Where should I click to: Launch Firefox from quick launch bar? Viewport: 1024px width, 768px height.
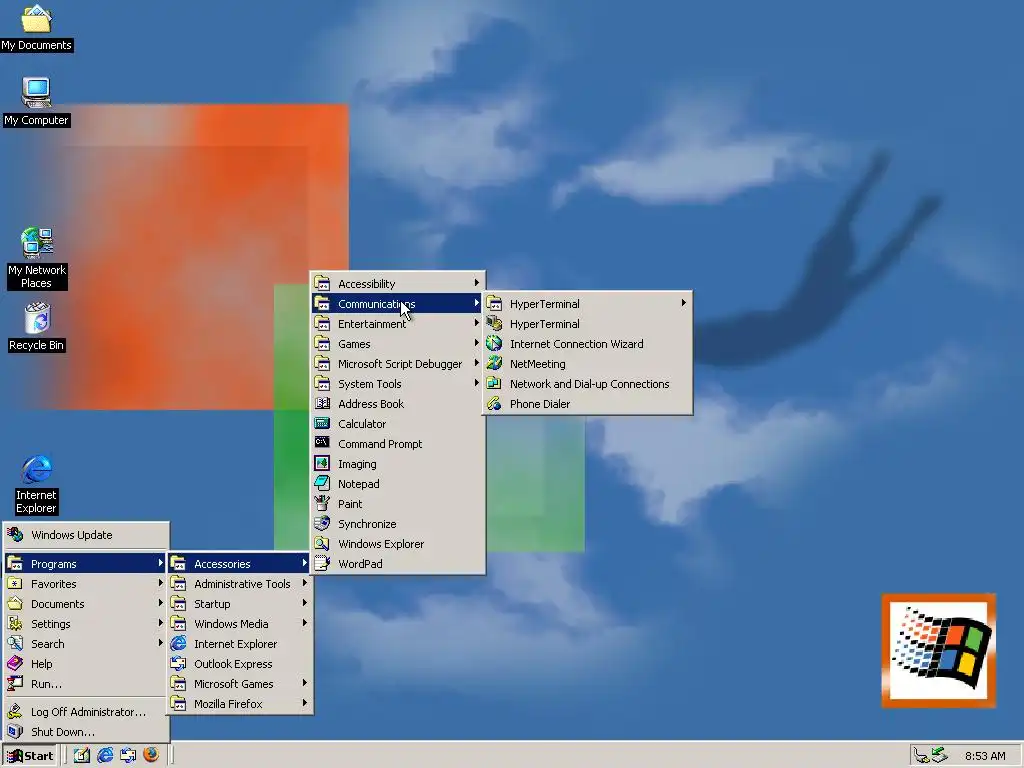point(151,755)
